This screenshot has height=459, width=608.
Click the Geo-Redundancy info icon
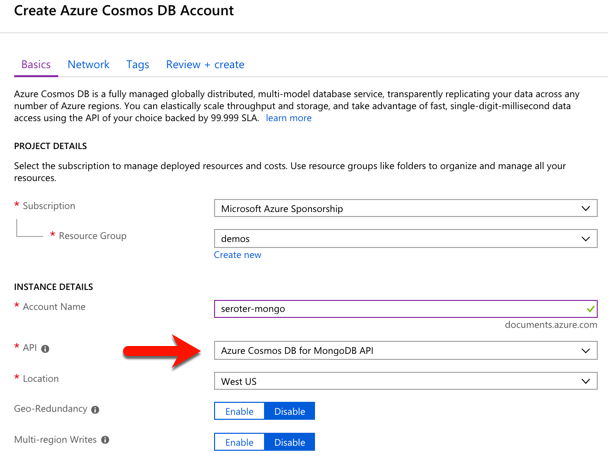(x=95, y=410)
